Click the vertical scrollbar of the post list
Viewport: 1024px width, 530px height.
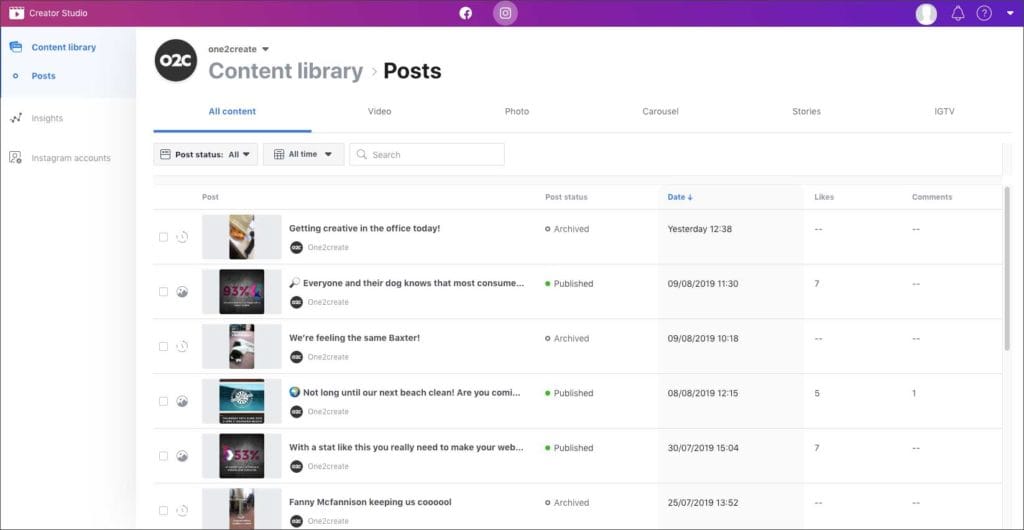1006,270
